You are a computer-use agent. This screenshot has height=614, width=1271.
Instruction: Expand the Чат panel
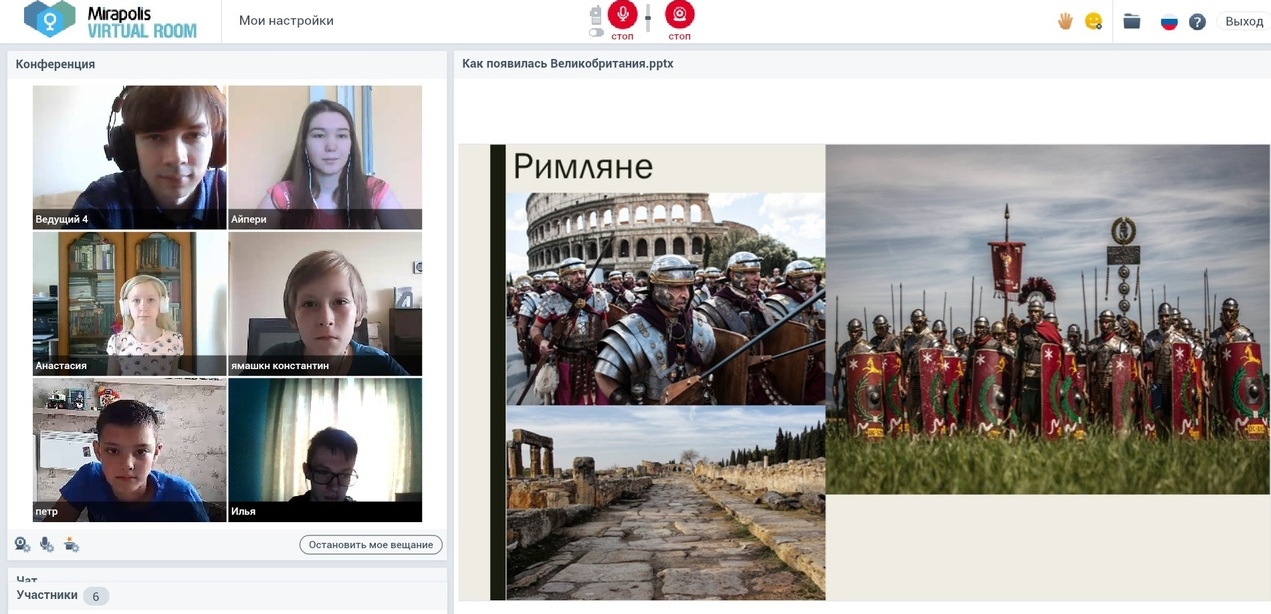click(27, 578)
